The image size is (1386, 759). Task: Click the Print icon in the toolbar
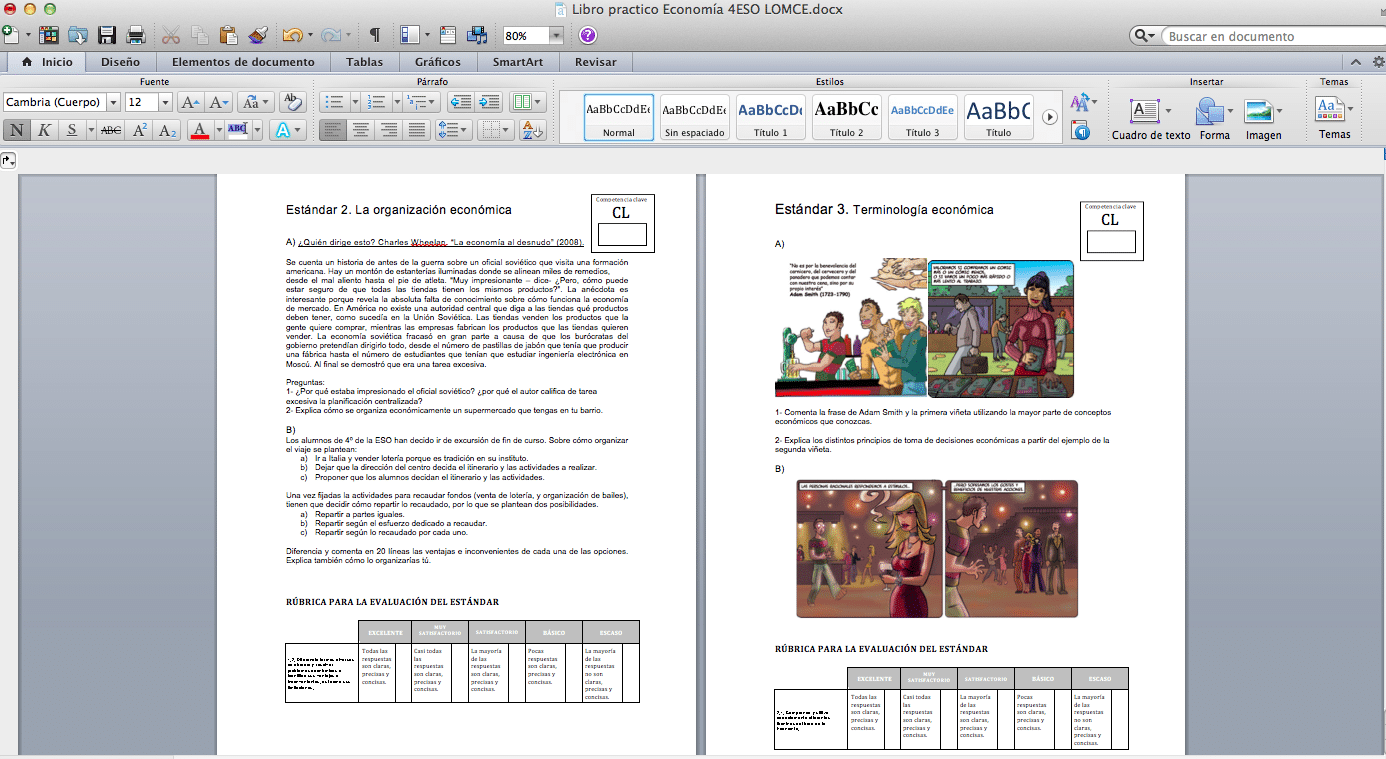pos(136,36)
